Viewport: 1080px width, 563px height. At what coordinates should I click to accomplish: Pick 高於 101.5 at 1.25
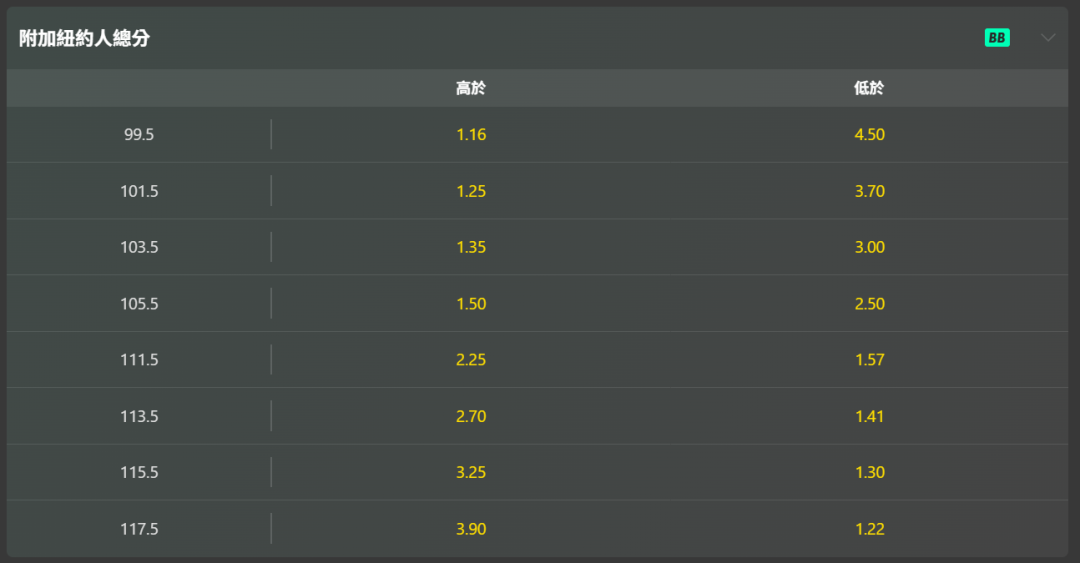coord(471,191)
